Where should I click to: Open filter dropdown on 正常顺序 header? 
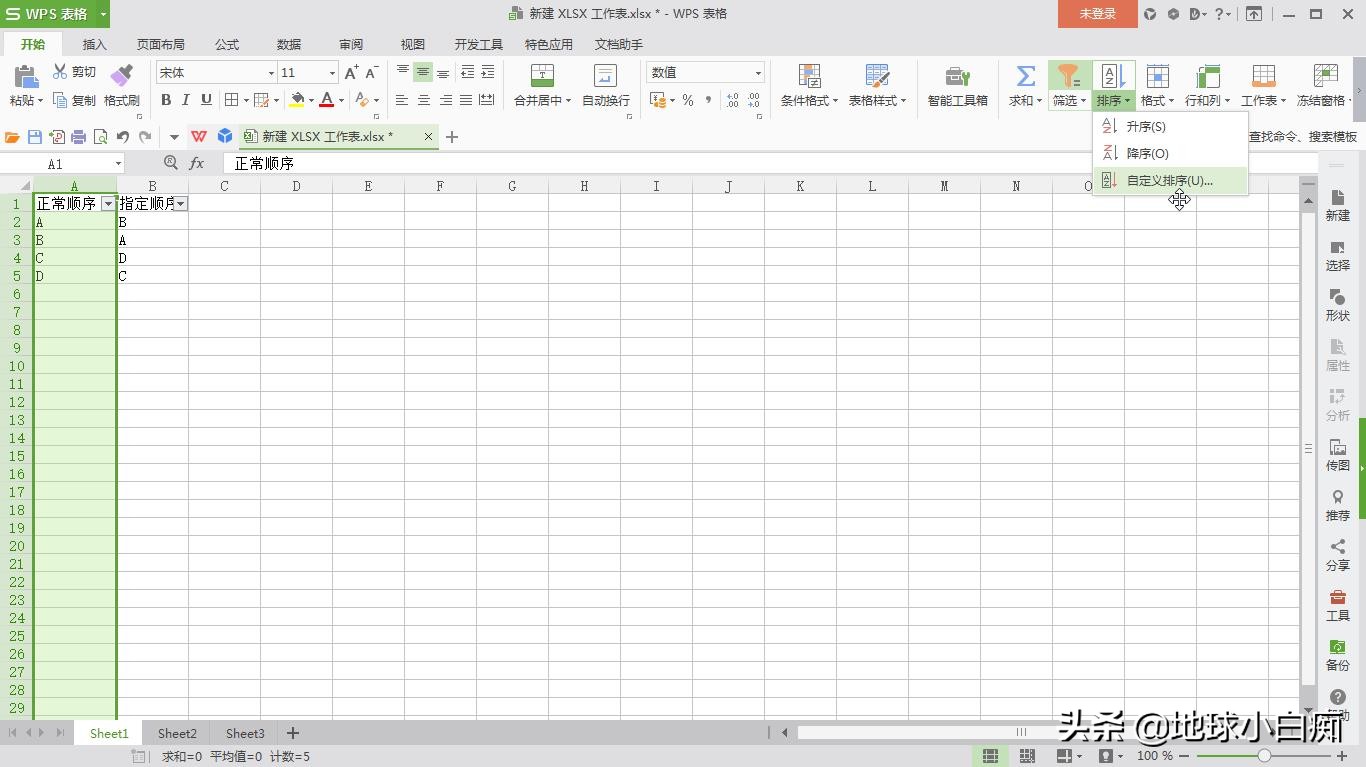pyautogui.click(x=108, y=203)
